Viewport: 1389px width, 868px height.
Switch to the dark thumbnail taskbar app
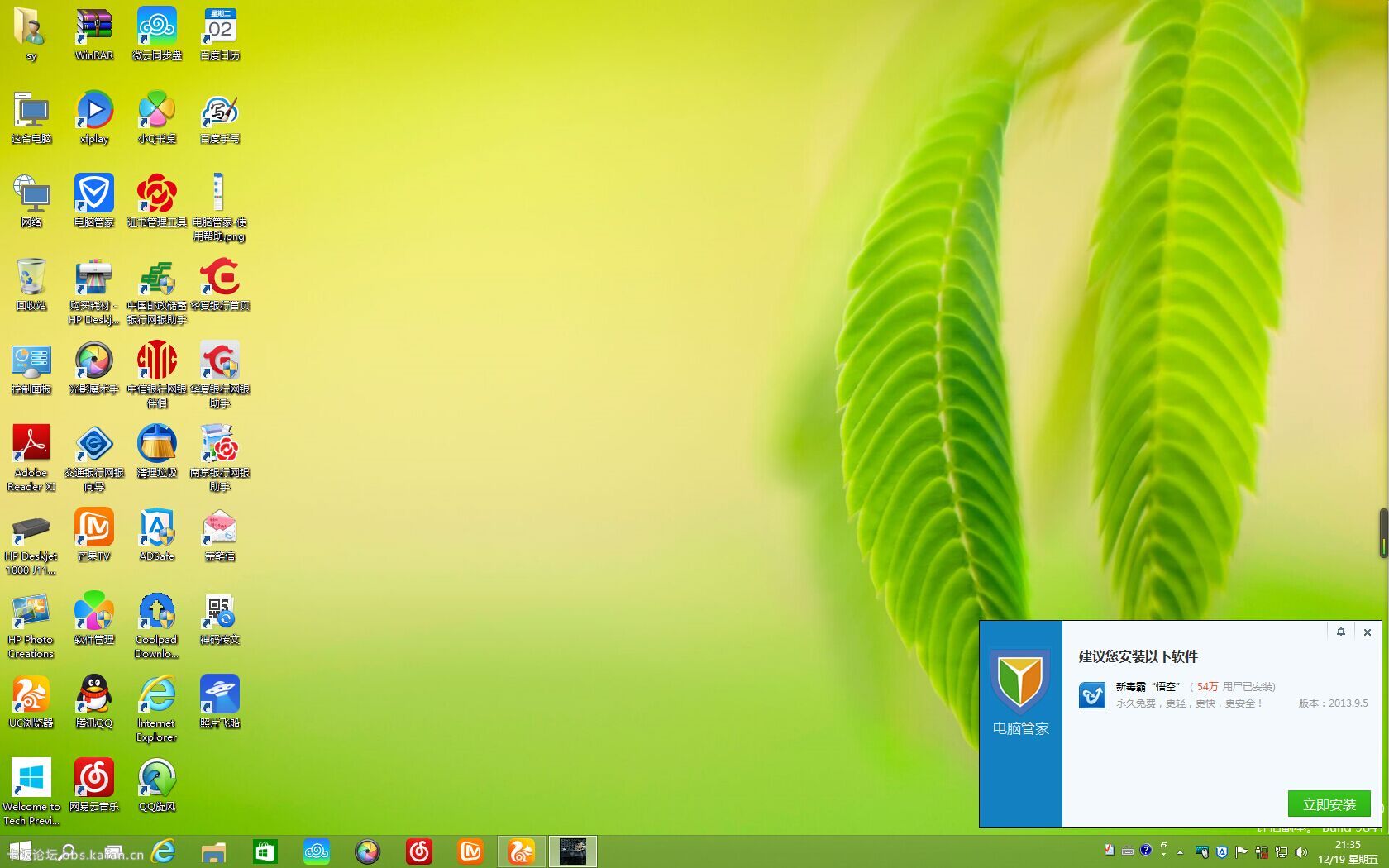572,851
